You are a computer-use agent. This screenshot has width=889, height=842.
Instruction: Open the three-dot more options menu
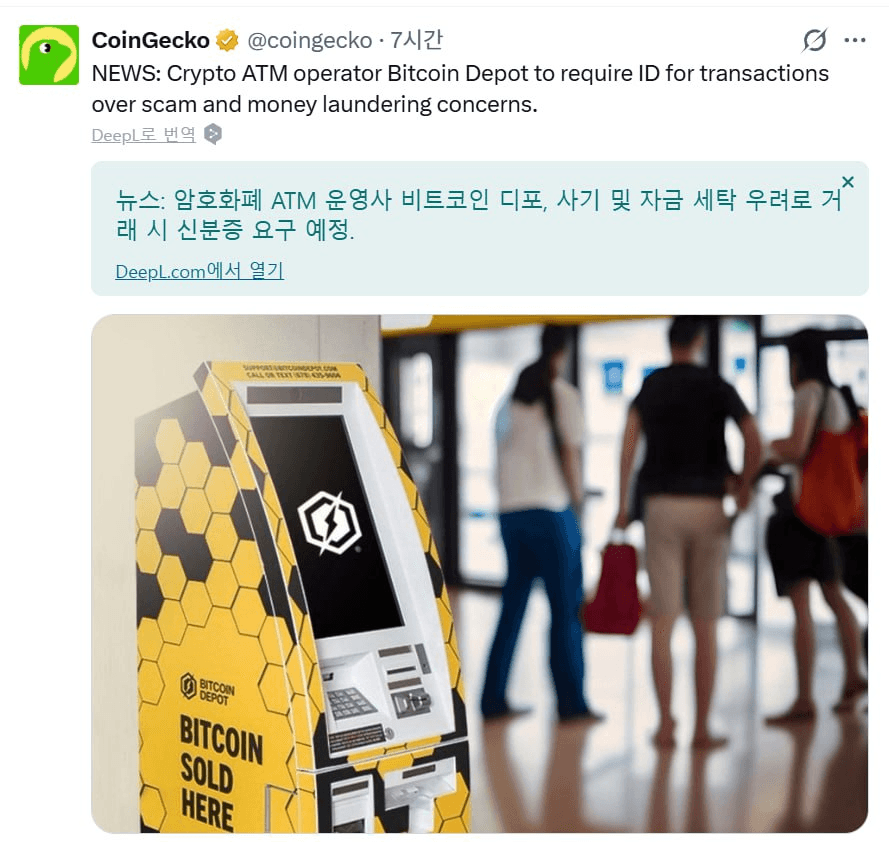coord(854,40)
